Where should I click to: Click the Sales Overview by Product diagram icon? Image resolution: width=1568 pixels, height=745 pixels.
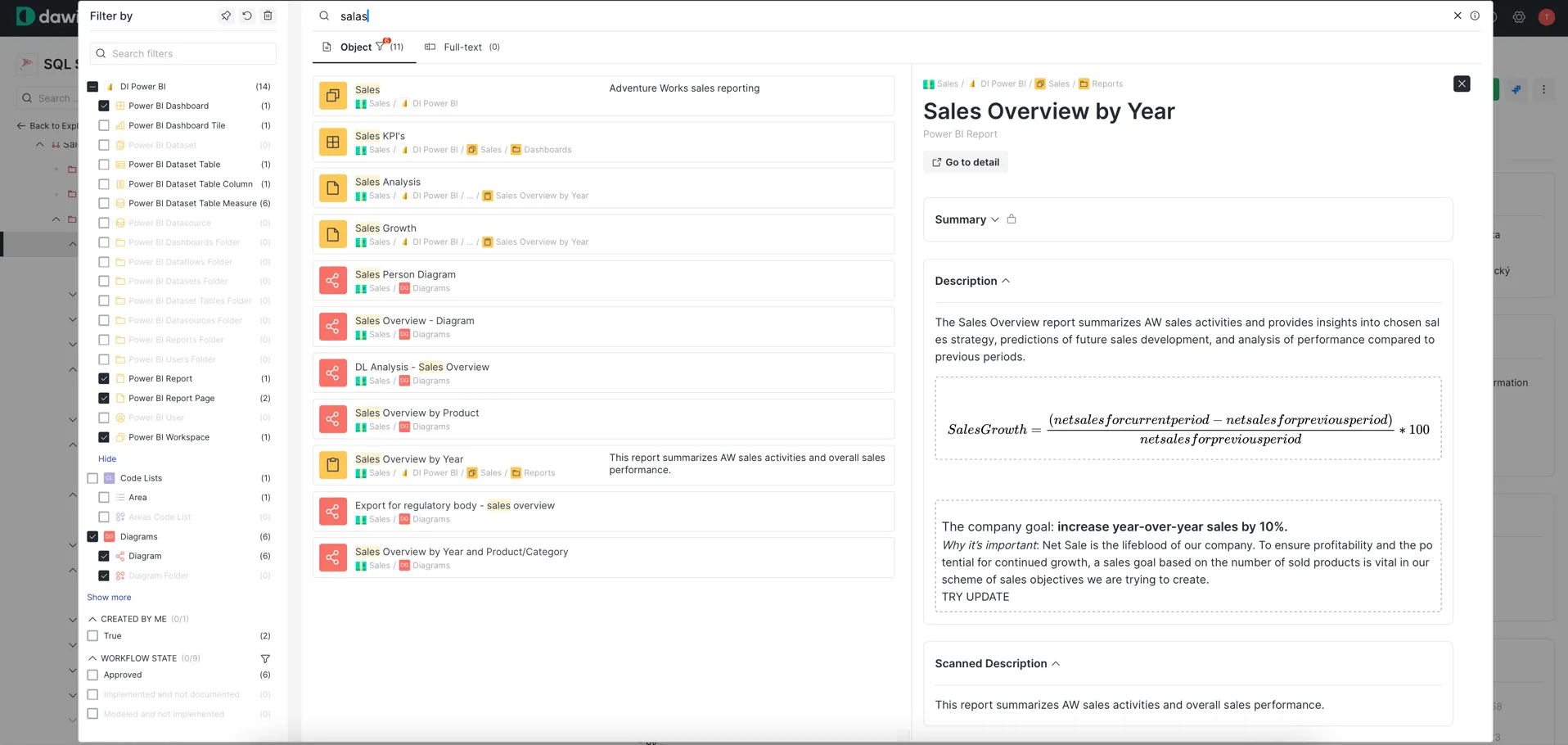333,420
